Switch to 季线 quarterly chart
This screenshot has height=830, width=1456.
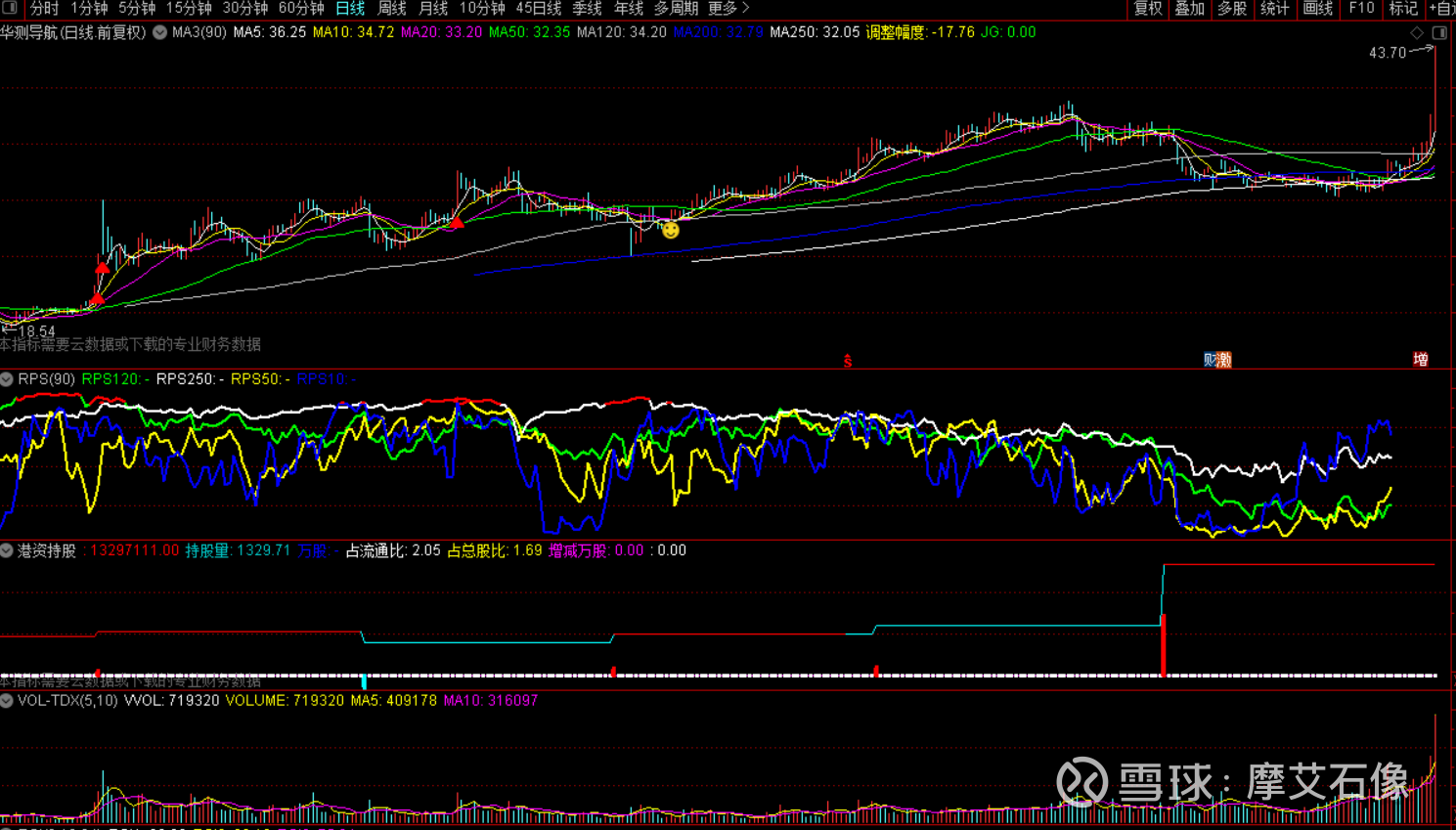click(x=588, y=8)
